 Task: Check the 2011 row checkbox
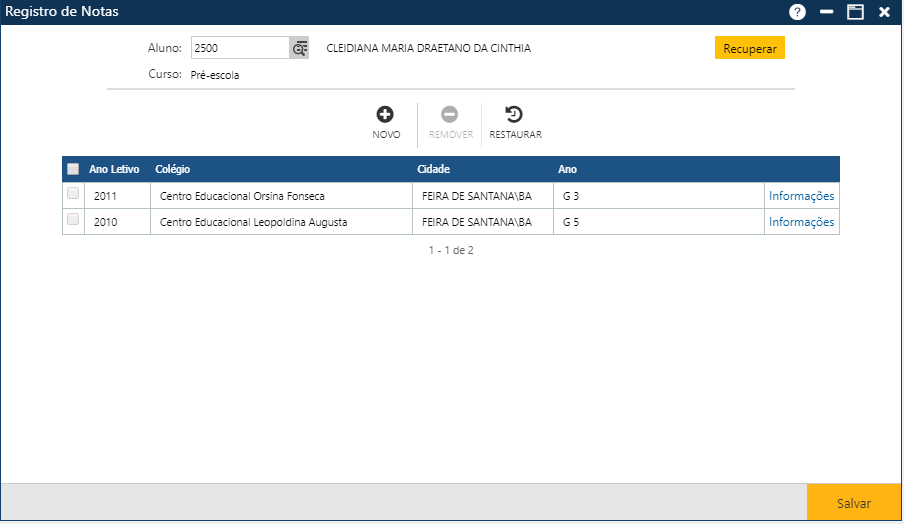(x=73, y=193)
